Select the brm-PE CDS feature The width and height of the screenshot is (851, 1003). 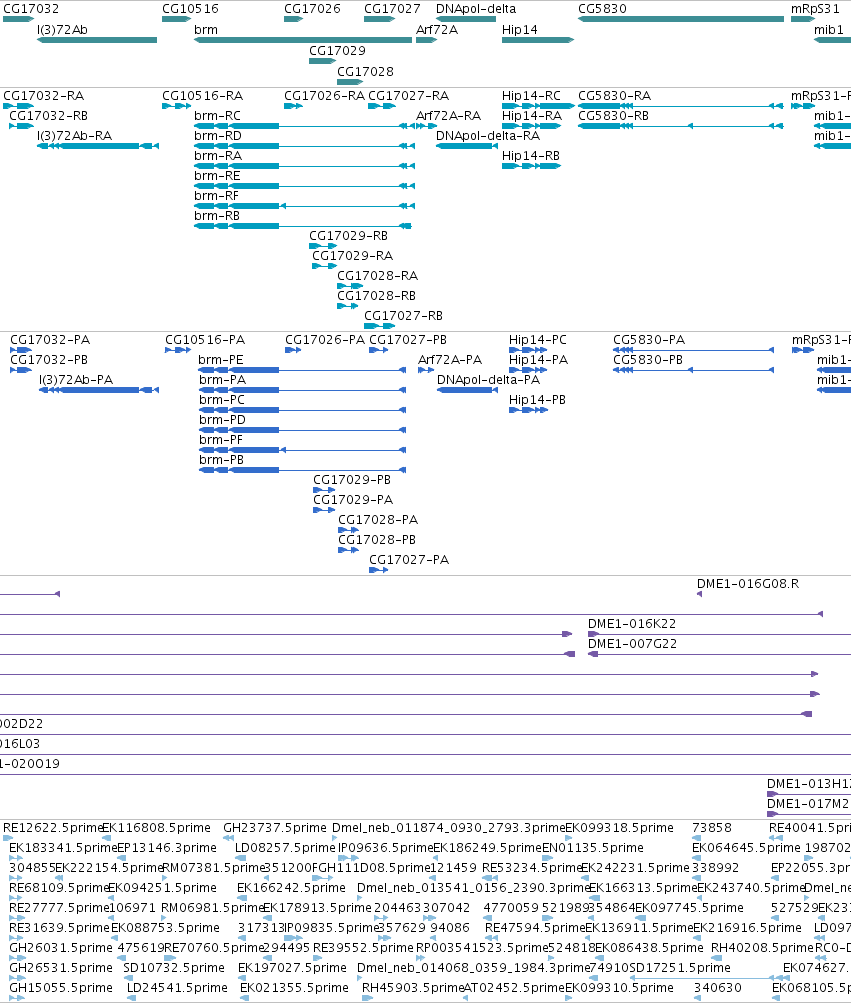pos(302,370)
